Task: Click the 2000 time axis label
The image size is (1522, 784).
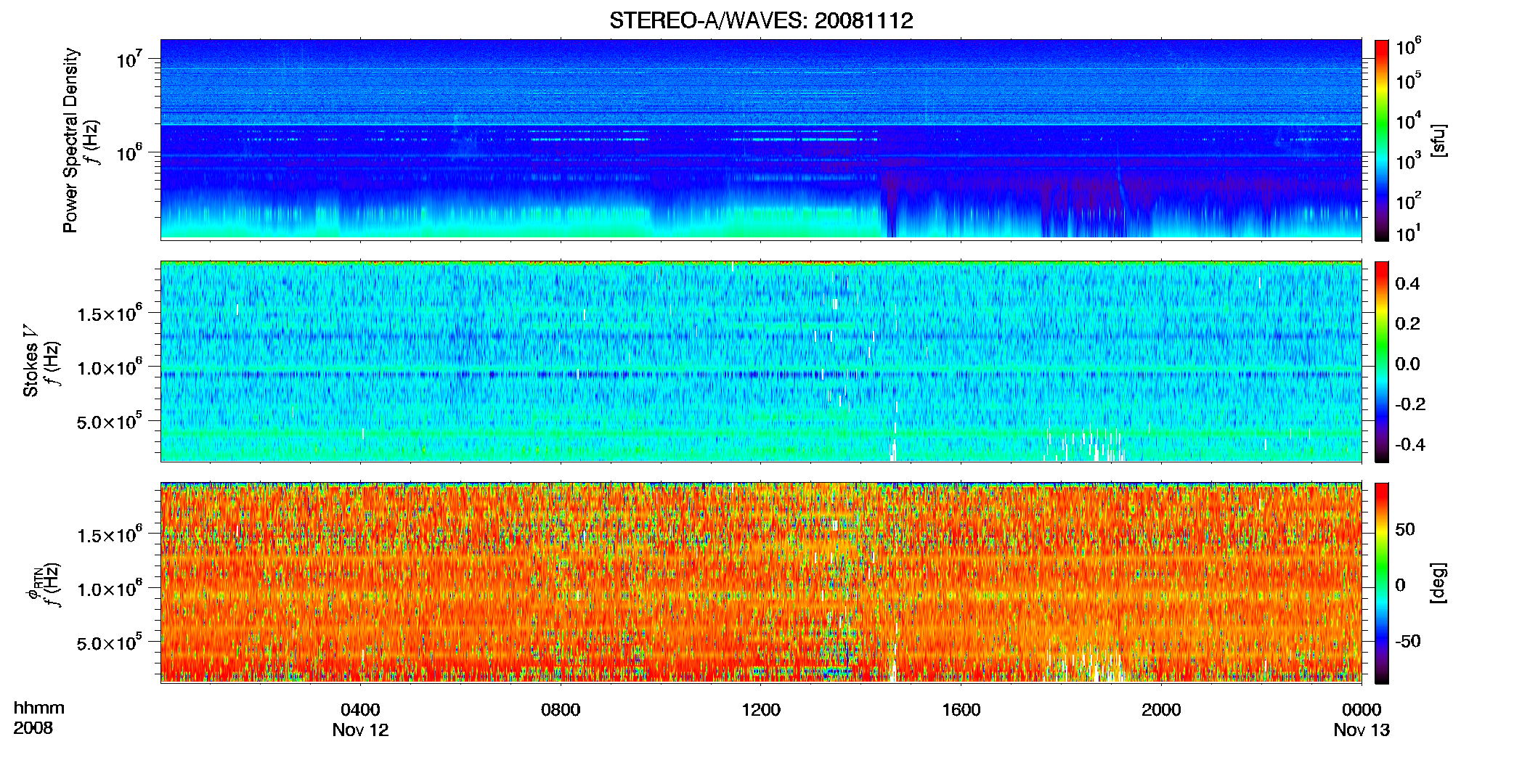Action: point(1161,710)
